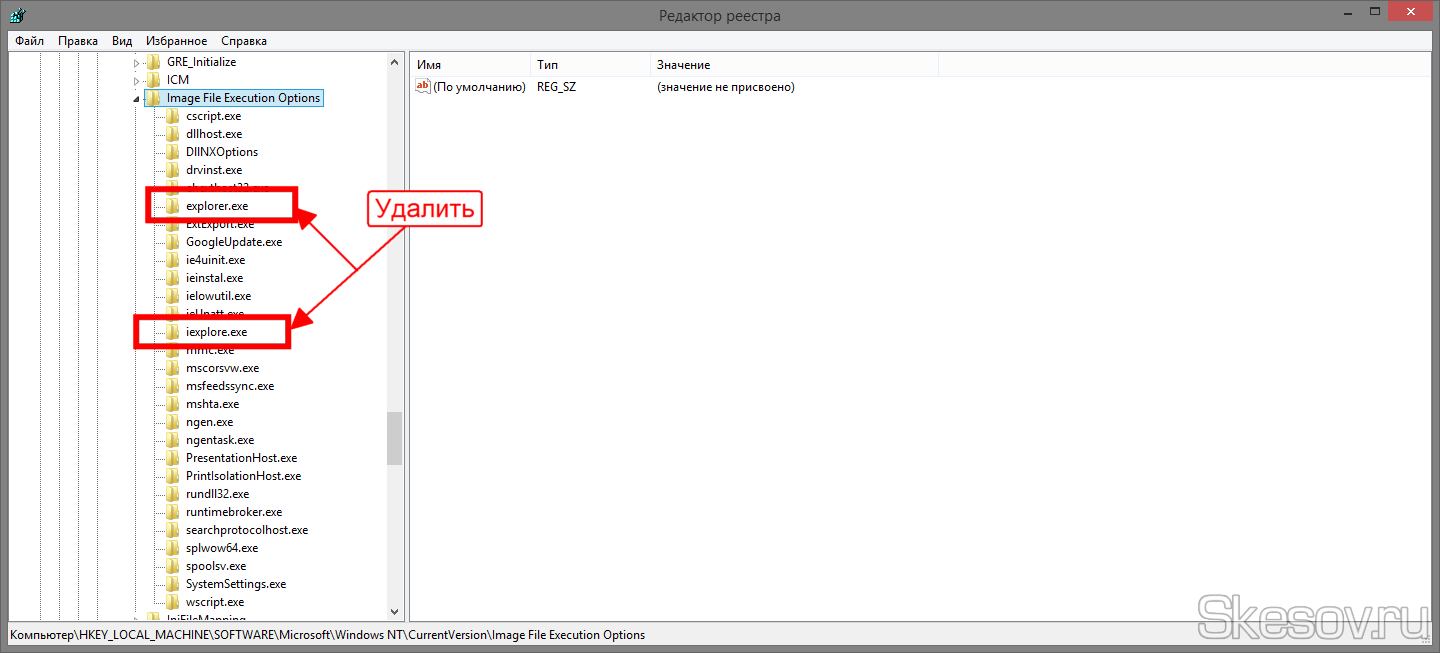Expand the GRE_Initialize tree node
This screenshot has width=1440, height=653.
[x=137, y=62]
